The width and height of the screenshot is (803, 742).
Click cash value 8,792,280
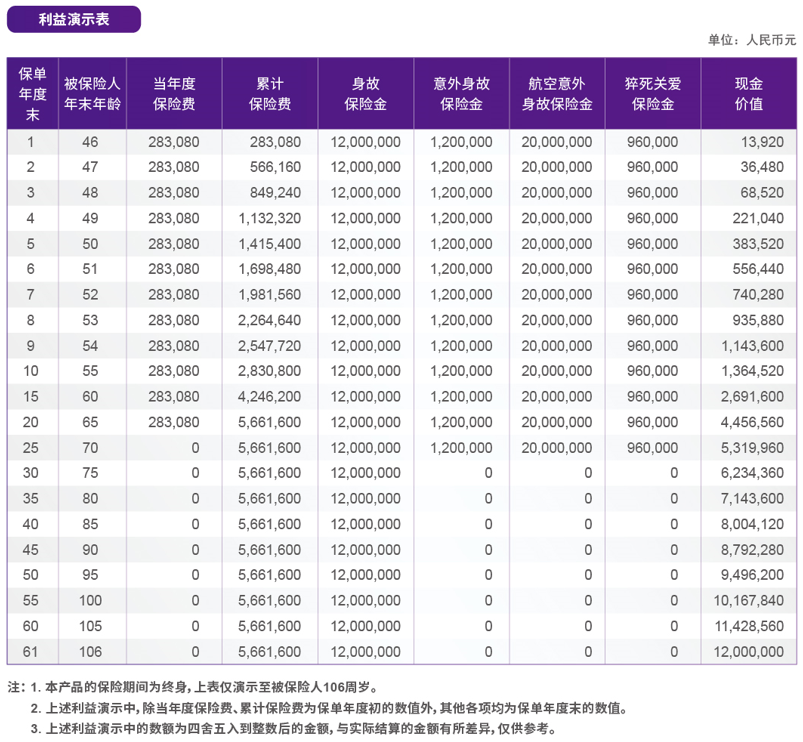(x=753, y=549)
